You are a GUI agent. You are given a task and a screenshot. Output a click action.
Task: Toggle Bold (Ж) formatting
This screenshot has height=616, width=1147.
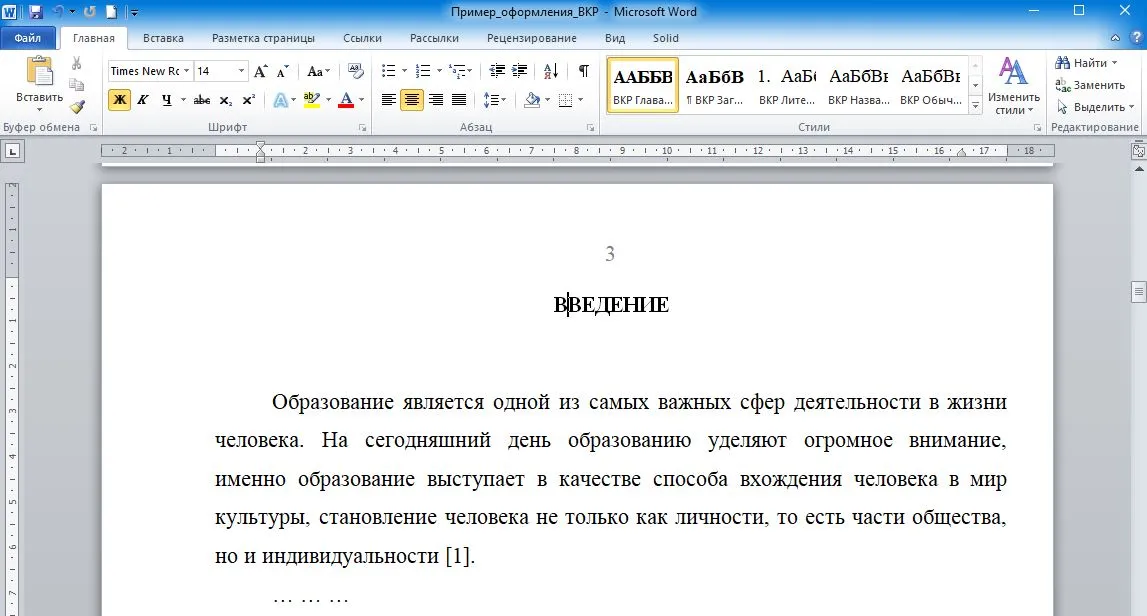[119, 100]
